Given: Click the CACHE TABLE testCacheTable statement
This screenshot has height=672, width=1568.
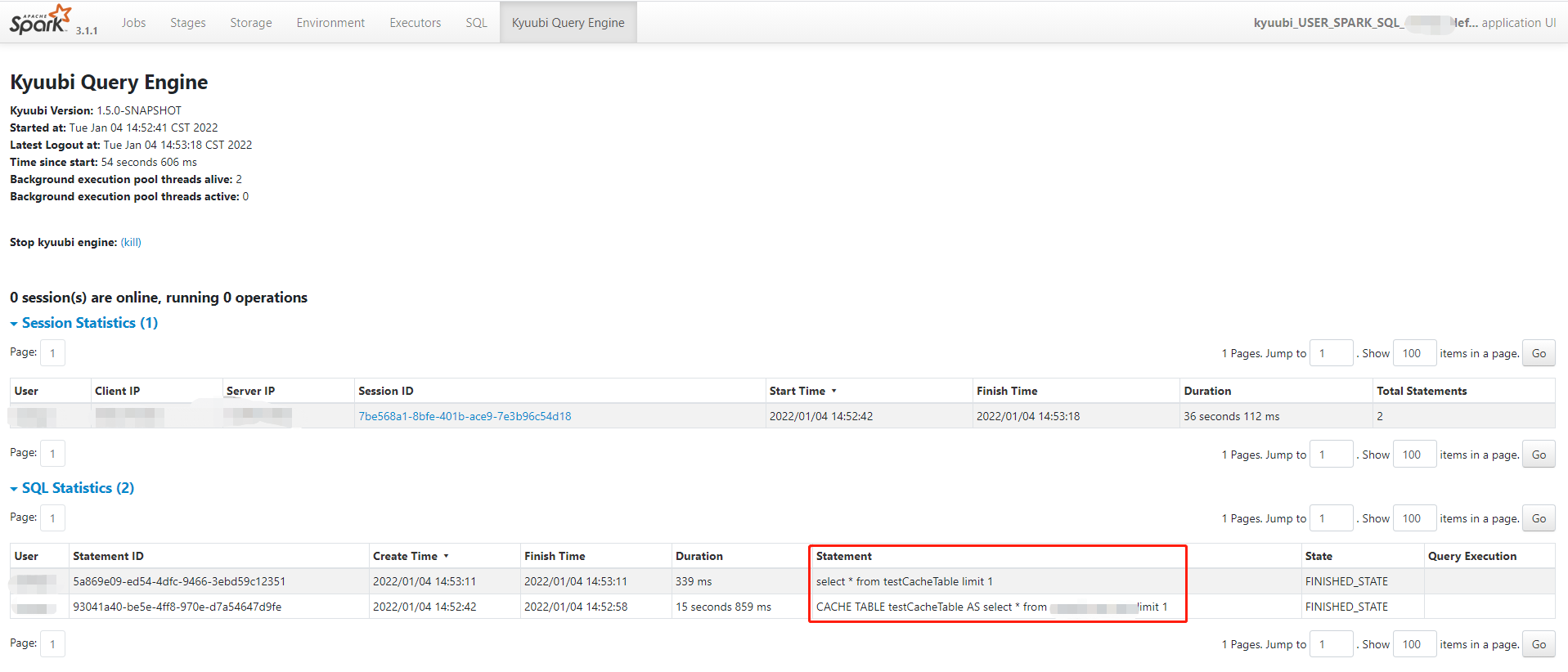Looking at the screenshot, I should tap(991, 607).
